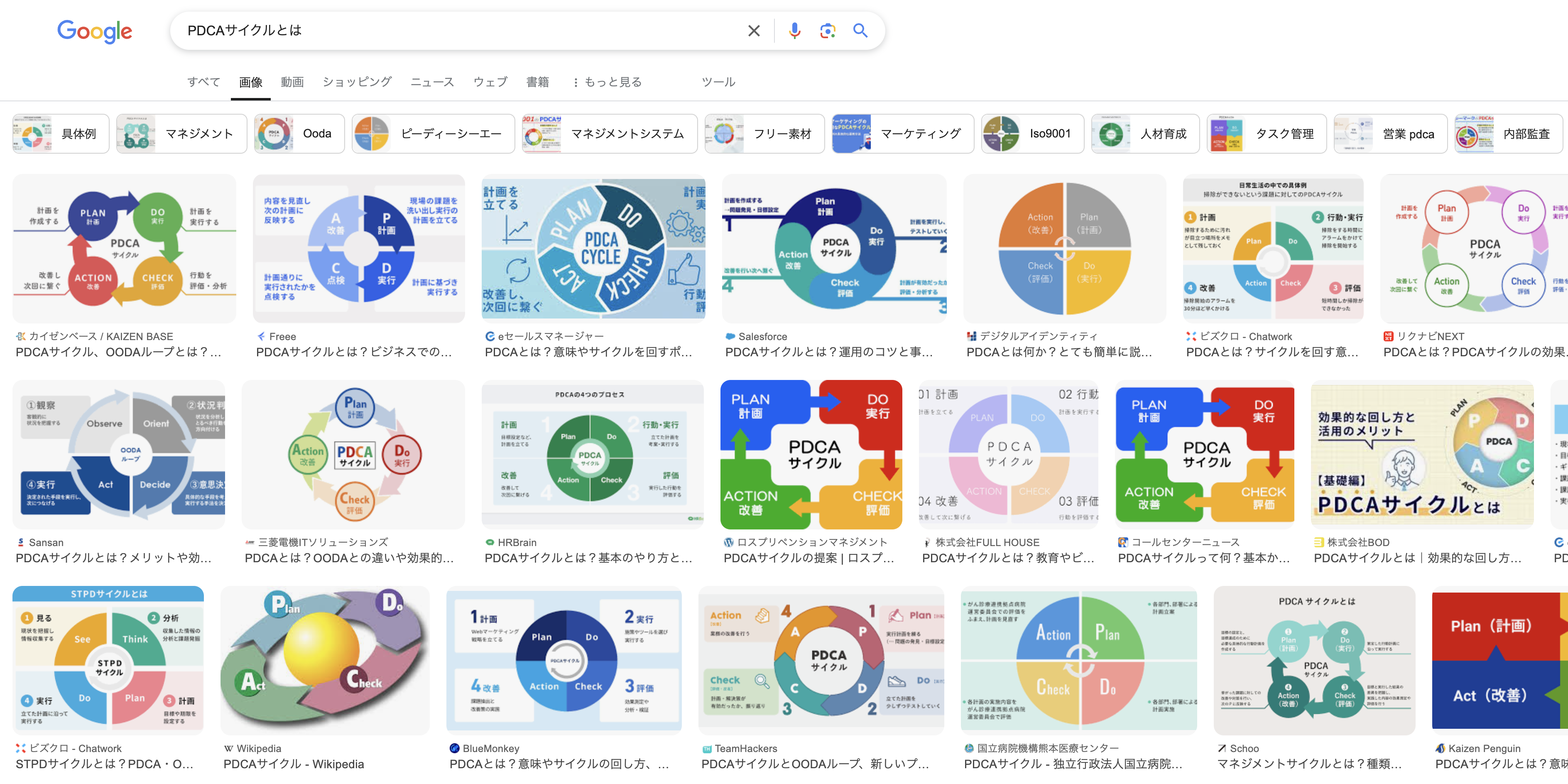This screenshot has width=1568, height=784.
Task: Apply the マーケティング filter chip
Action: pyautogui.click(x=902, y=133)
